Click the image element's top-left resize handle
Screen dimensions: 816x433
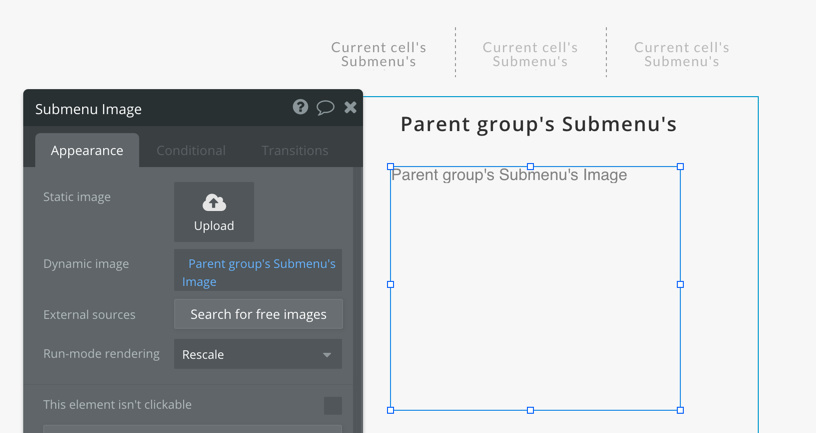tap(390, 167)
